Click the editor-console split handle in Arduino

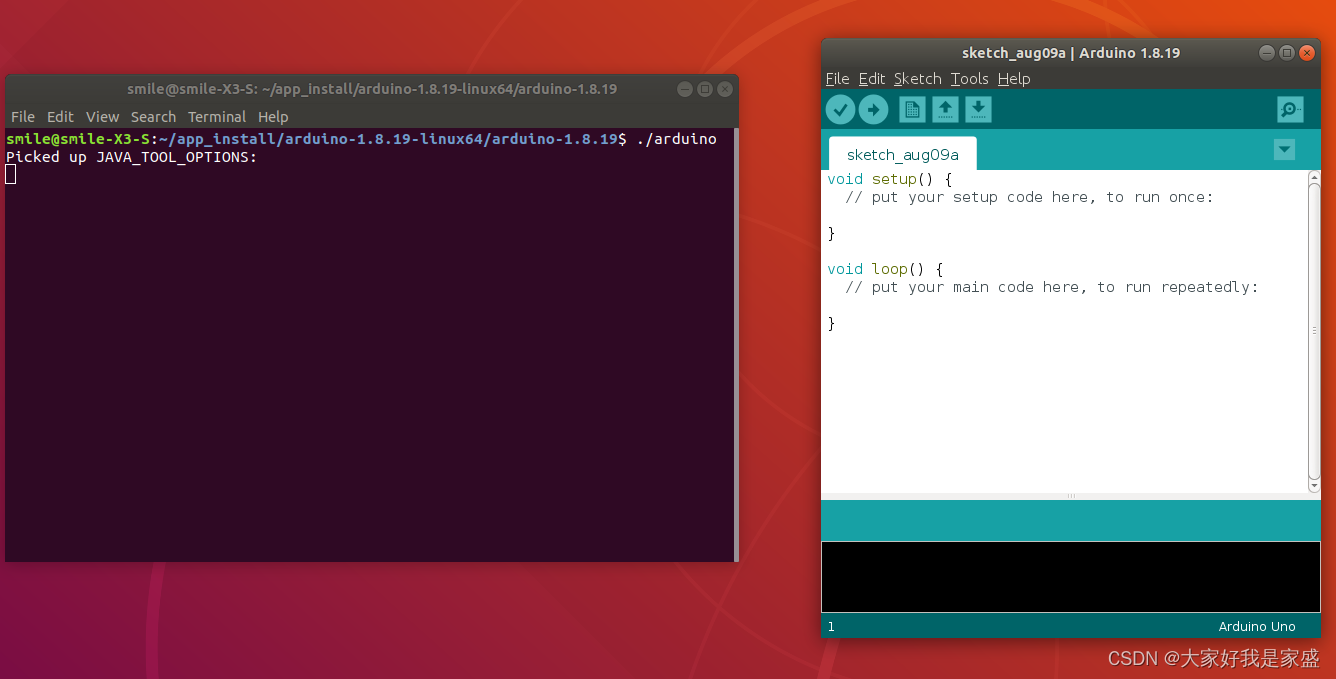tap(1071, 496)
